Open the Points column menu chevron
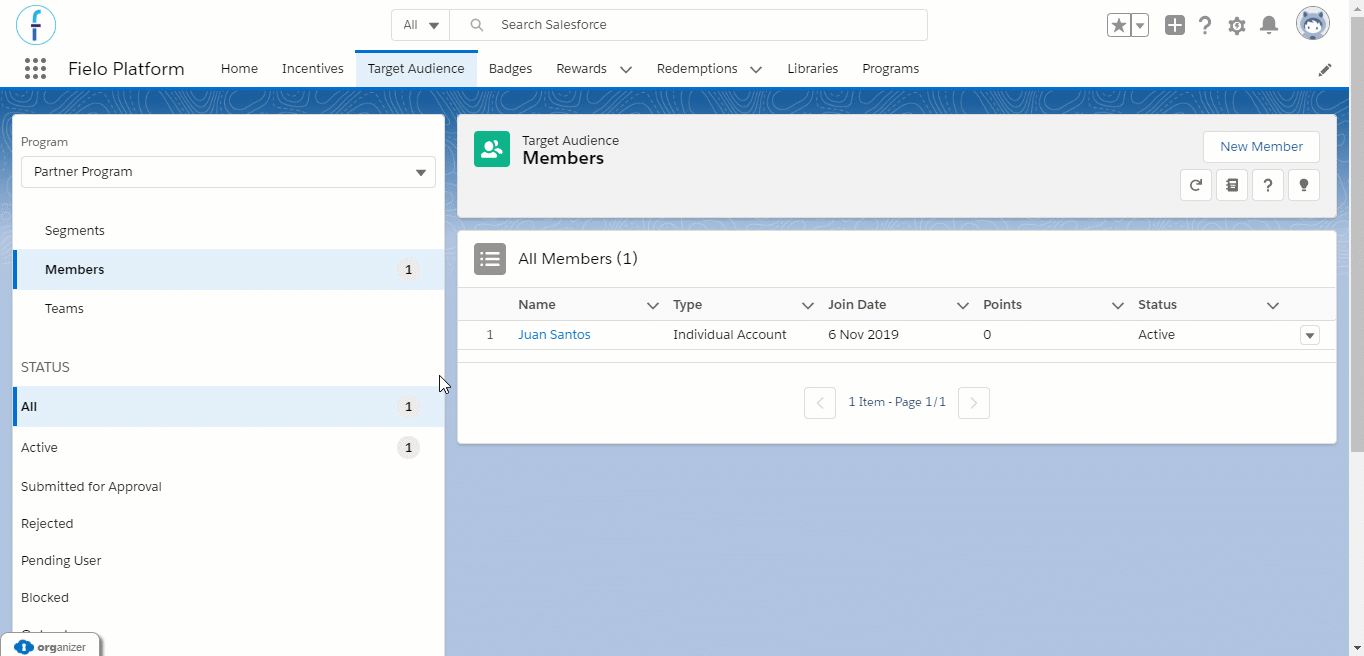The image size is (1364, 656). point(1118,305)
